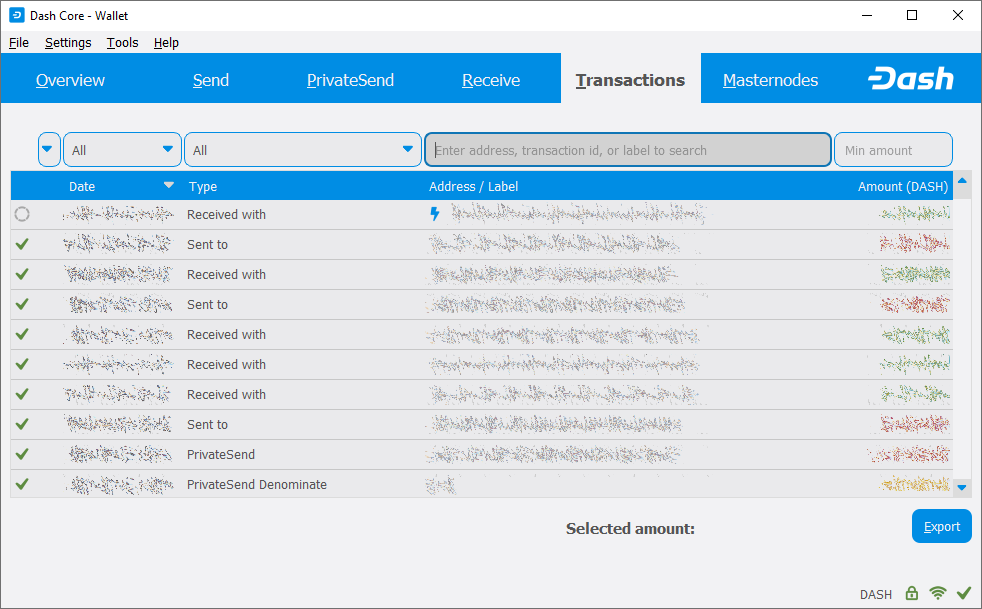Click the confirmed checkmark of PrivateSend Denominate row
The width and height of the screenshot is (982, 609).
(22, 484)
